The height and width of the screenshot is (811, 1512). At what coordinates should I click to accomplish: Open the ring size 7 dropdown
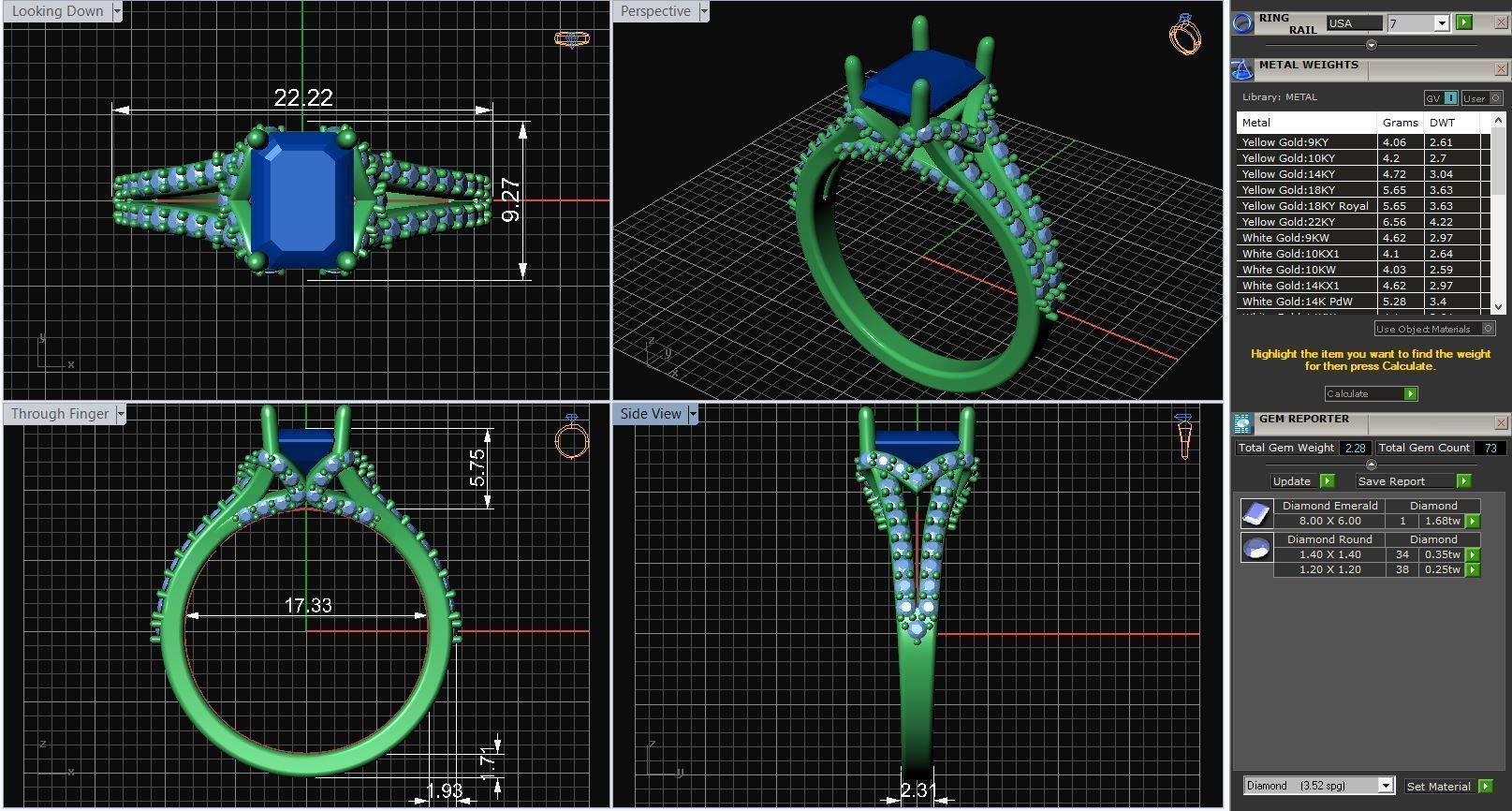[1442, 23]
